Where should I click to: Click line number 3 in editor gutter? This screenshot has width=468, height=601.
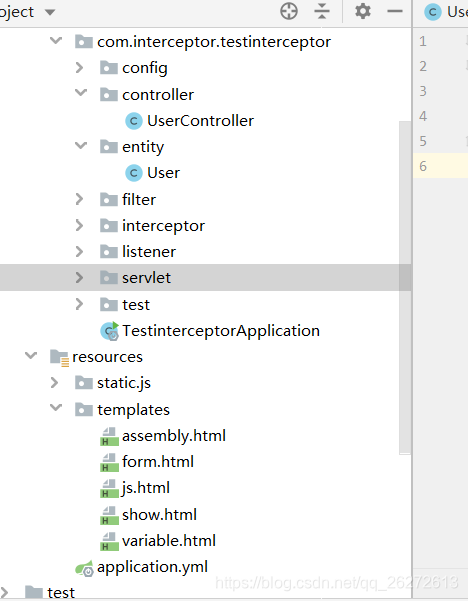click(x=423, y=91)
